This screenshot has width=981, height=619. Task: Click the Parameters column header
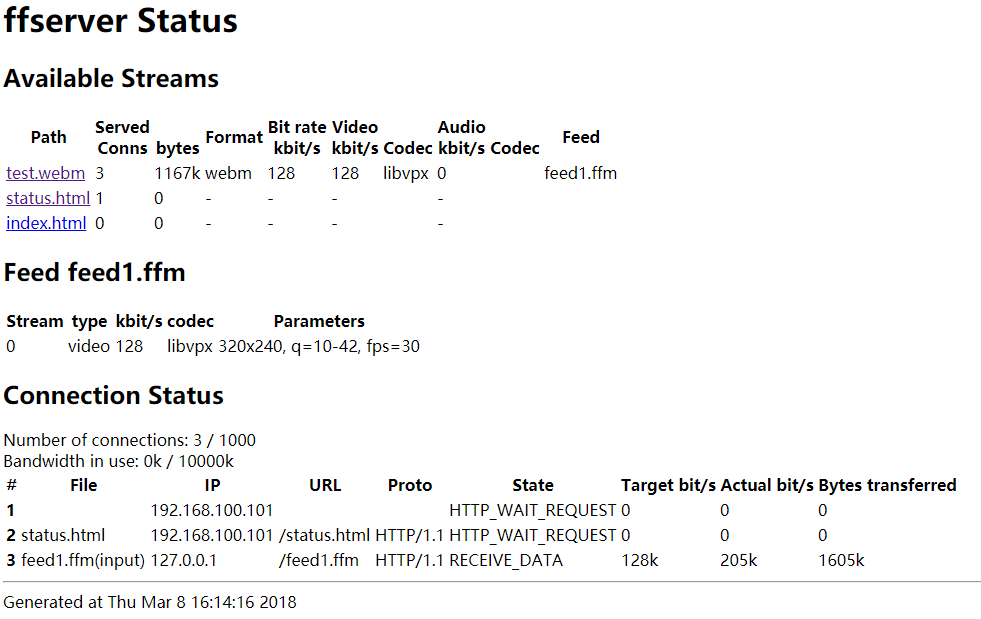pos(319,321)
